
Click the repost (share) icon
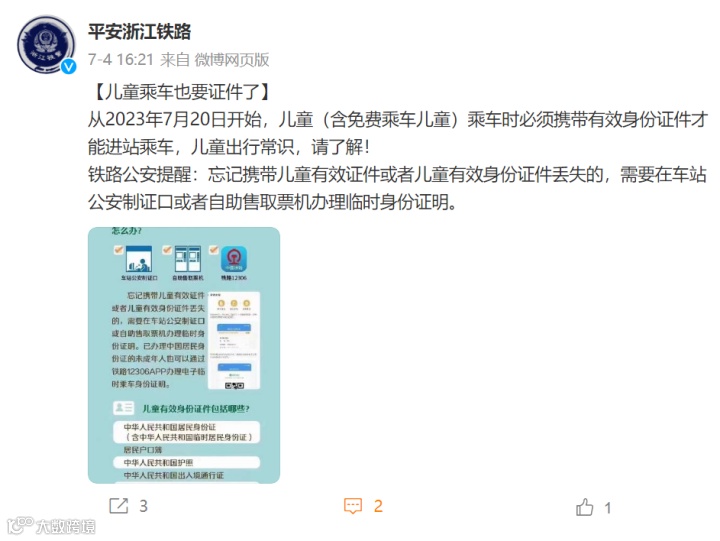[118, 506]
